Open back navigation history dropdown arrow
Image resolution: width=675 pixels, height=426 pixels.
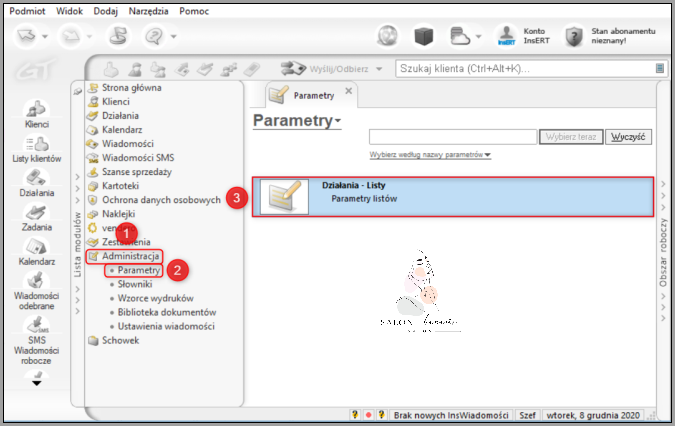[x=45, y=37]
